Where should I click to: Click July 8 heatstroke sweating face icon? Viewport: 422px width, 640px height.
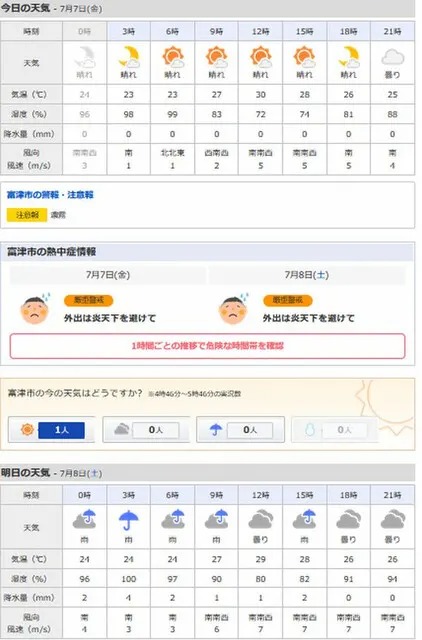[234, 309]
